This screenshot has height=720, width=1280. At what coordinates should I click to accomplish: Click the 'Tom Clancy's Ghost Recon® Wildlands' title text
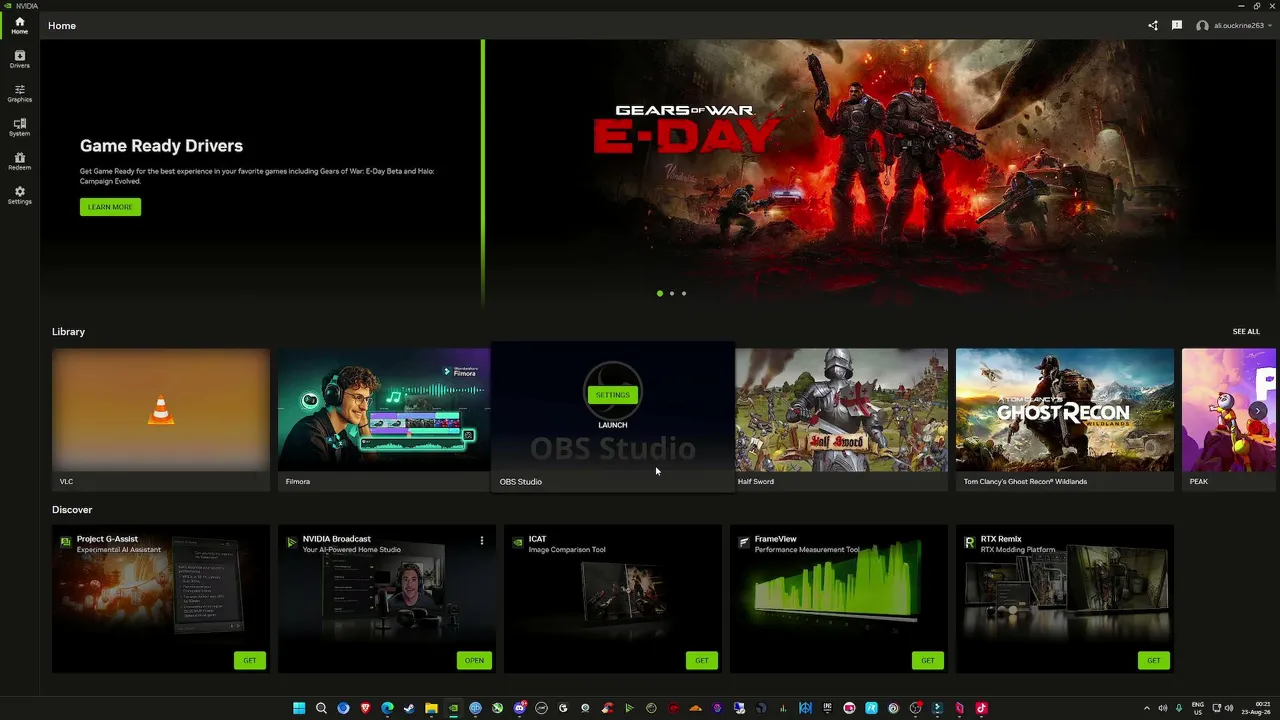[1025, 482]
